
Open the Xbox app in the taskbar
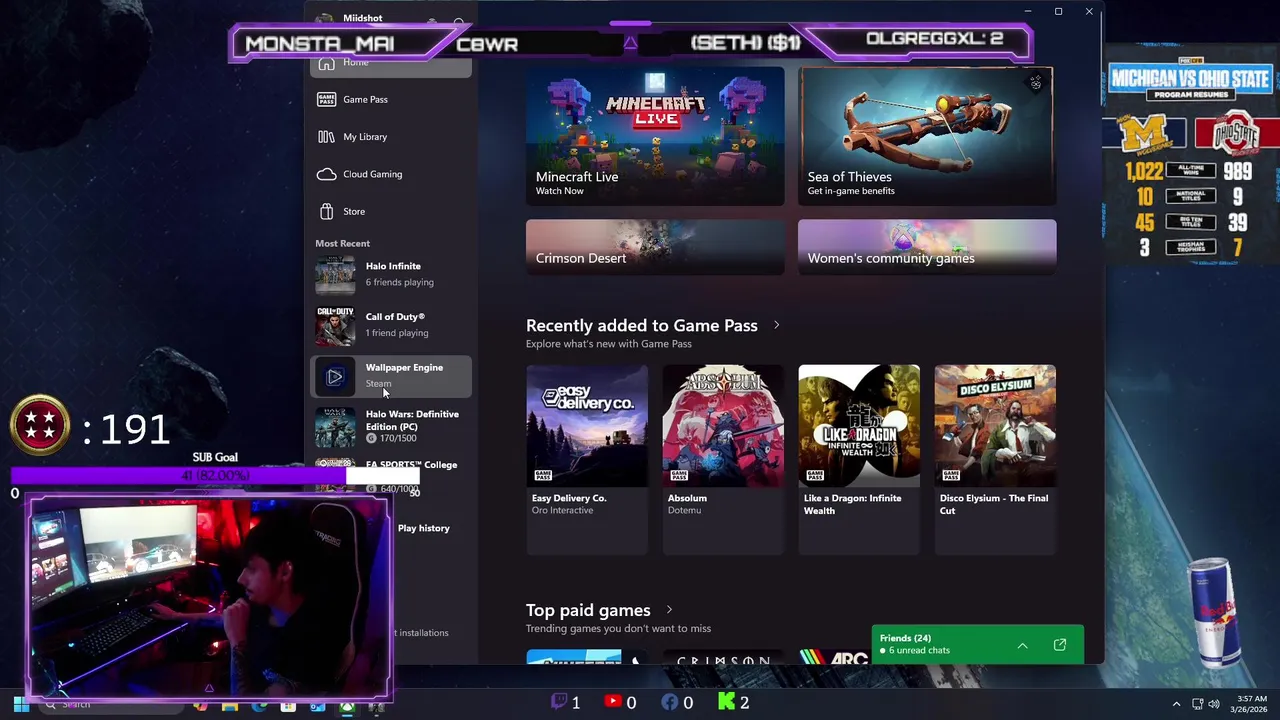pos(346,705)
